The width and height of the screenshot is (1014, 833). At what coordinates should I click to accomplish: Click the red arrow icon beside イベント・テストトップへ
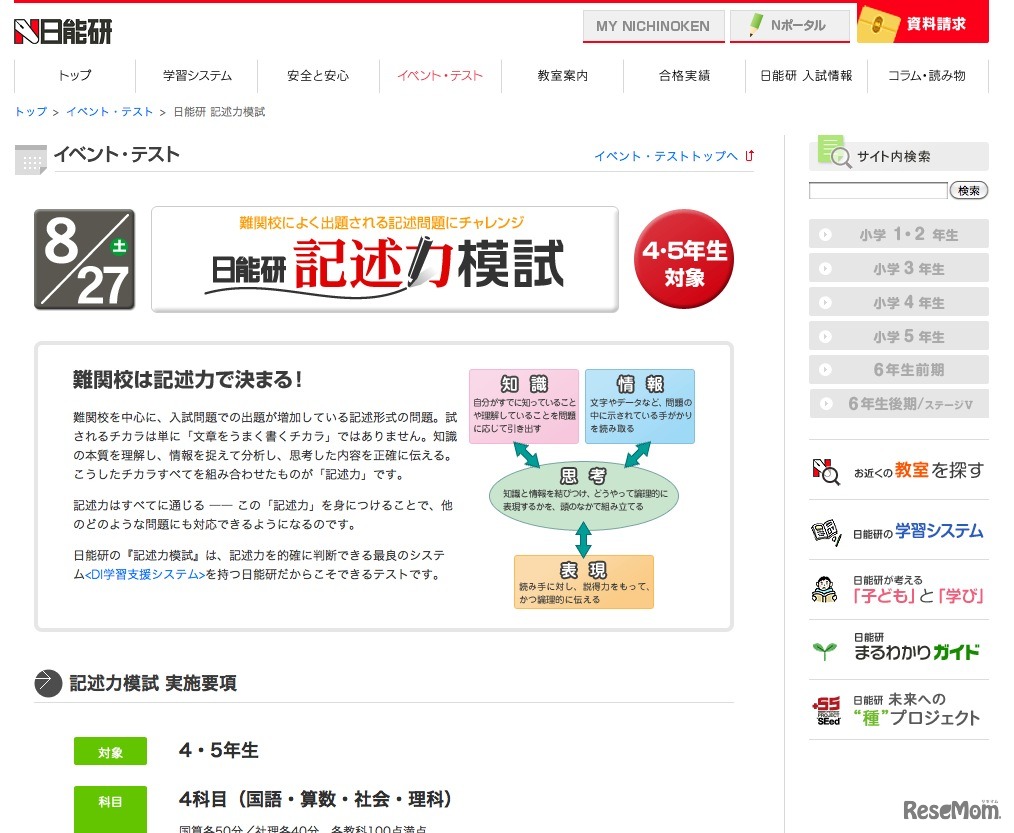coord(749,156)
